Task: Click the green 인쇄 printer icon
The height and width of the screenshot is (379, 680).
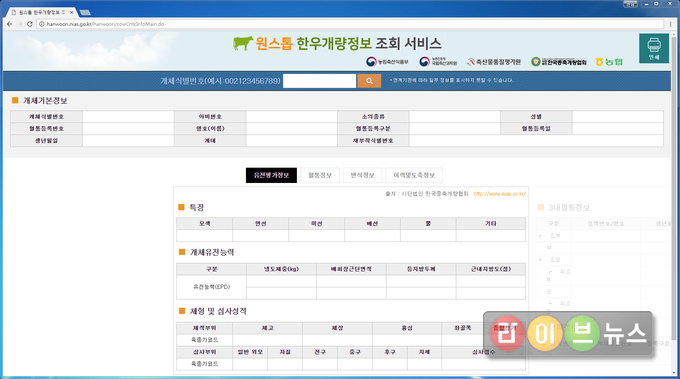Action: coord(654,48)
